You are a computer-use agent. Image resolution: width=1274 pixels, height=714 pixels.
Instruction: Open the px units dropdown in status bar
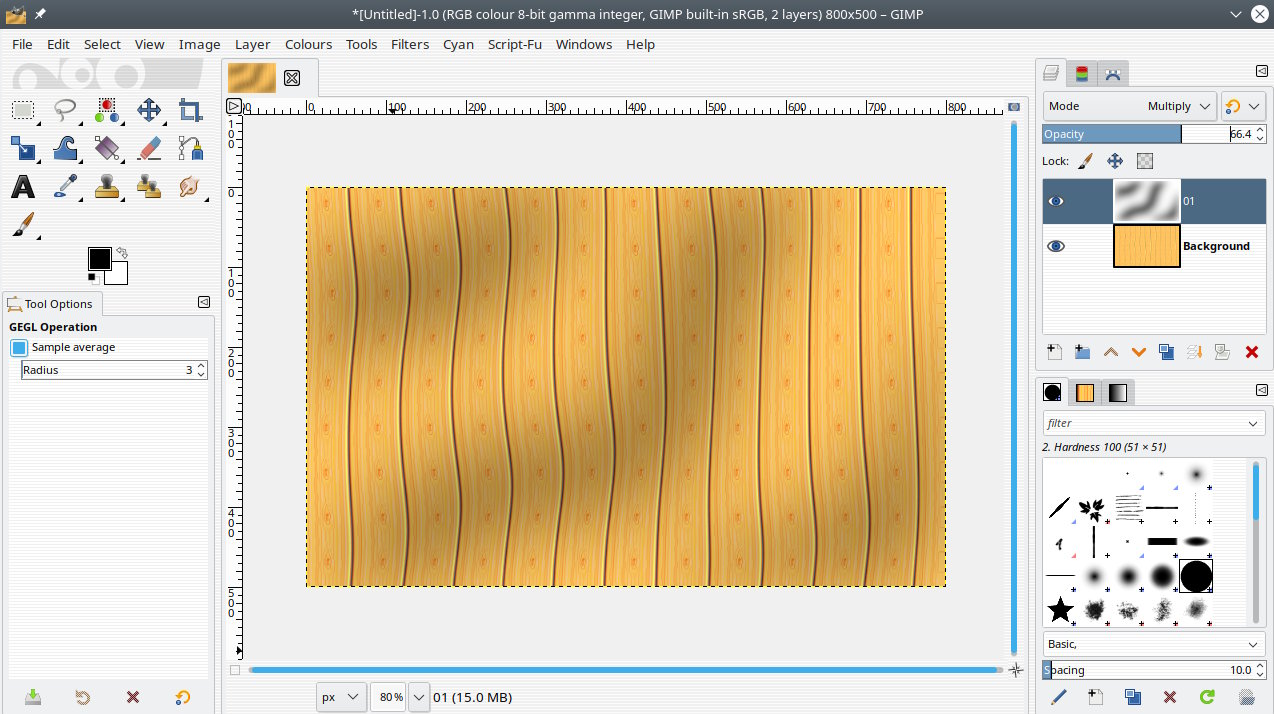click(x=341, y=697)
